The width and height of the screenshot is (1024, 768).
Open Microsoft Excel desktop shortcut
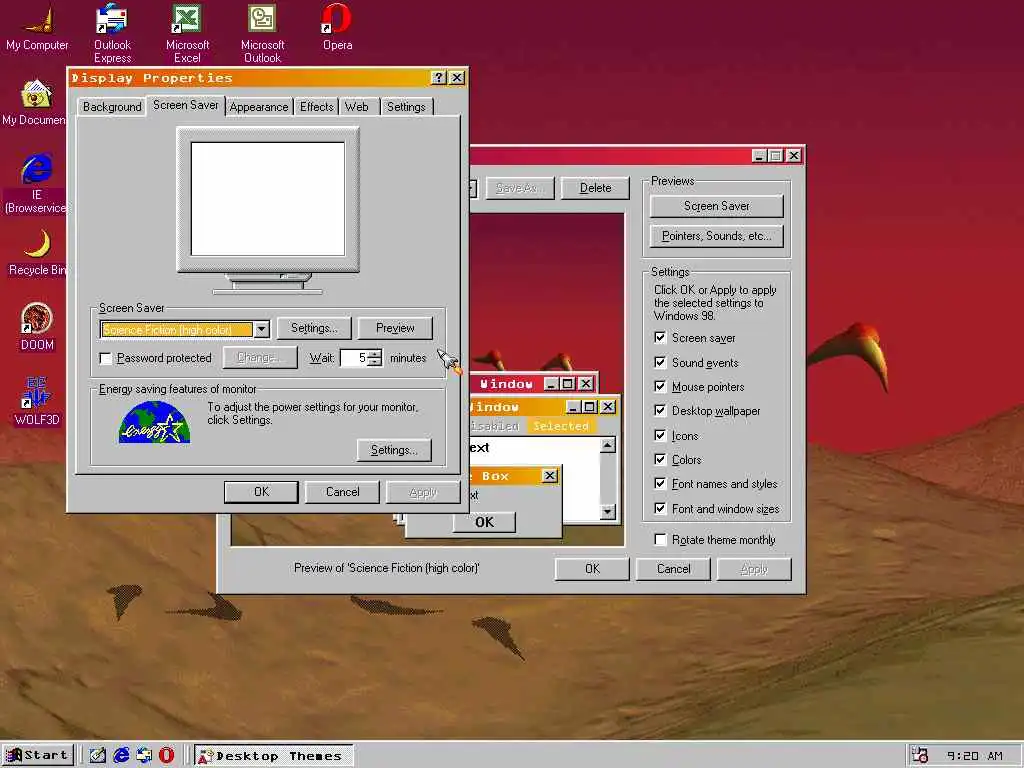point(187,33)
